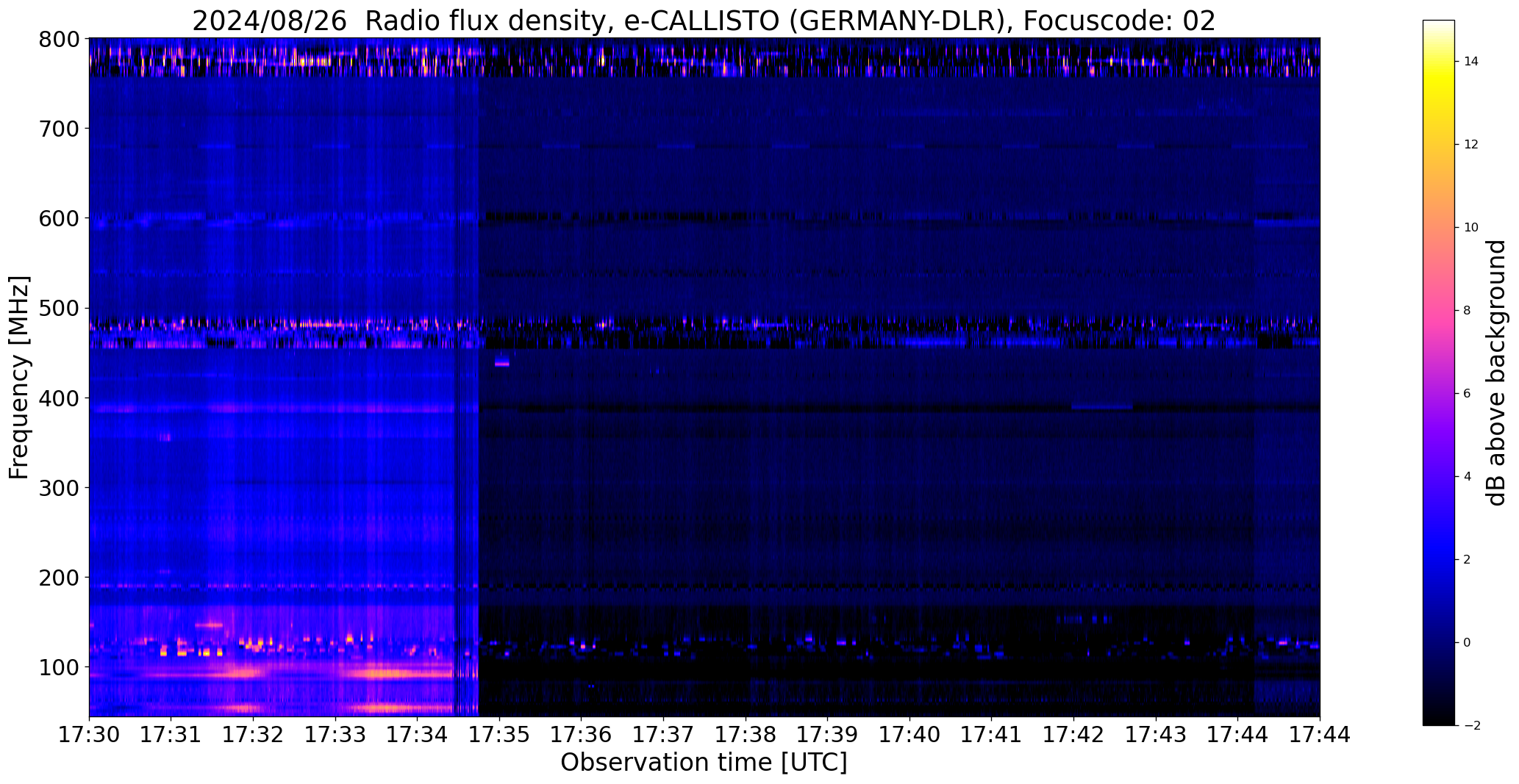
Task: Click the 17:31 time tick label
Action: (x=171, y=734)
